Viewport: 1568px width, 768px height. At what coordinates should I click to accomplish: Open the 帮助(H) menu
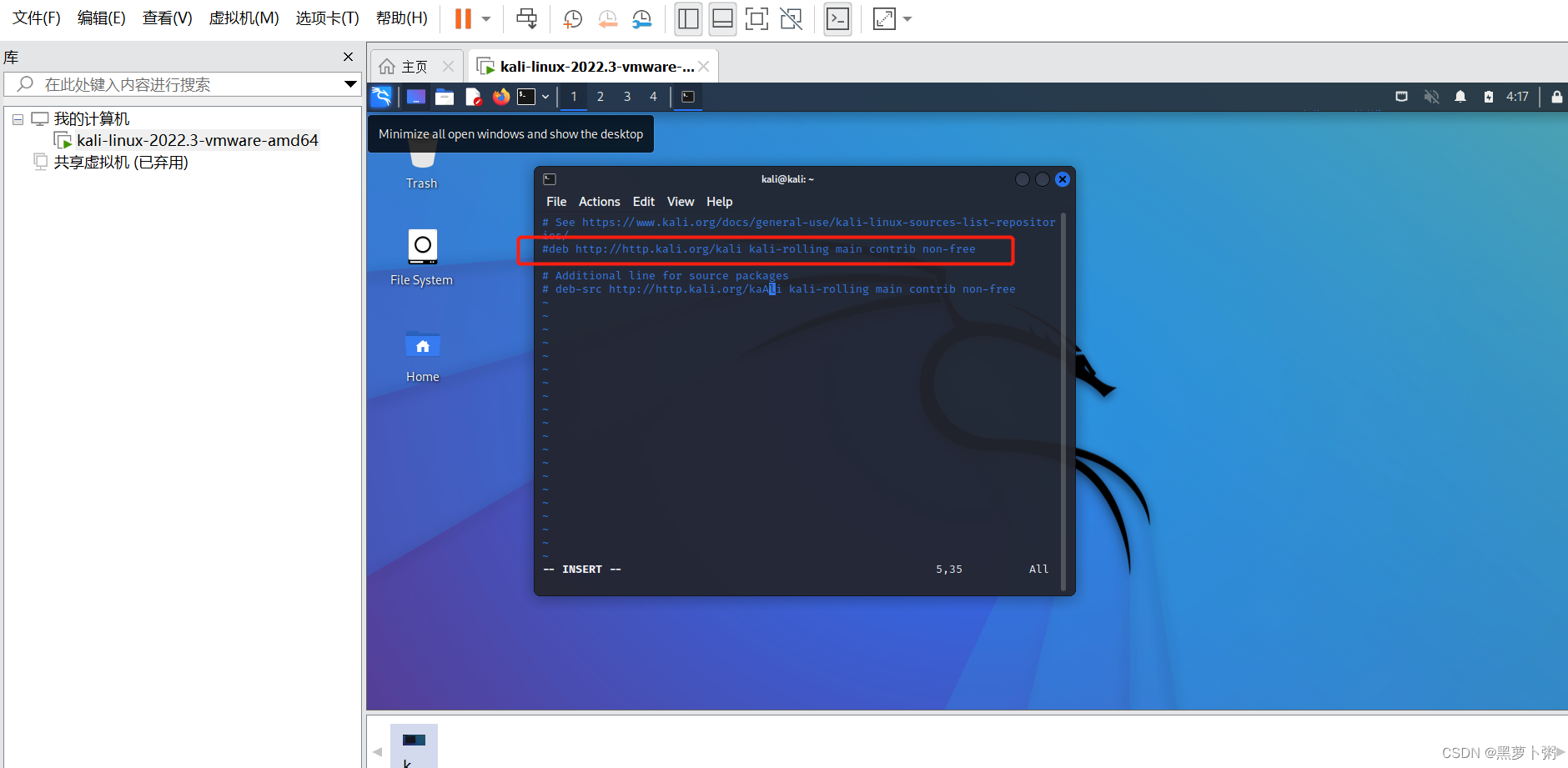pos(402,18)
